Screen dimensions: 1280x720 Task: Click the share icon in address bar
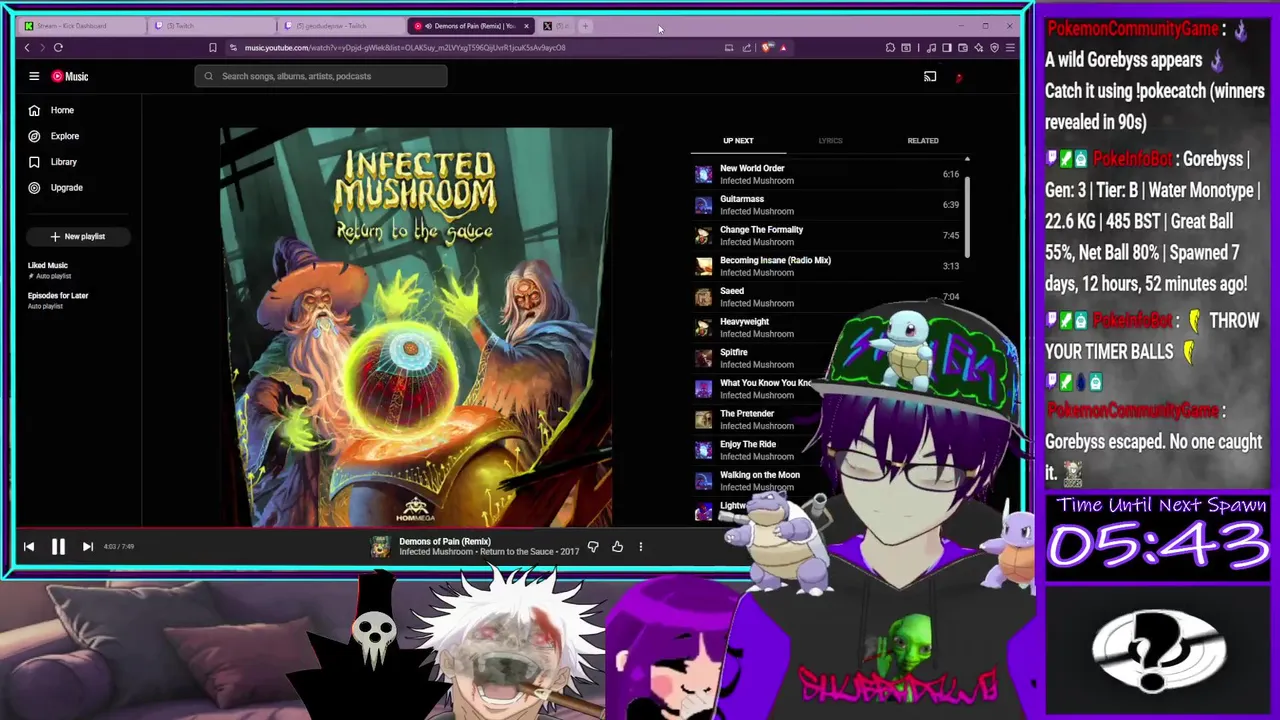click(746, 47)
